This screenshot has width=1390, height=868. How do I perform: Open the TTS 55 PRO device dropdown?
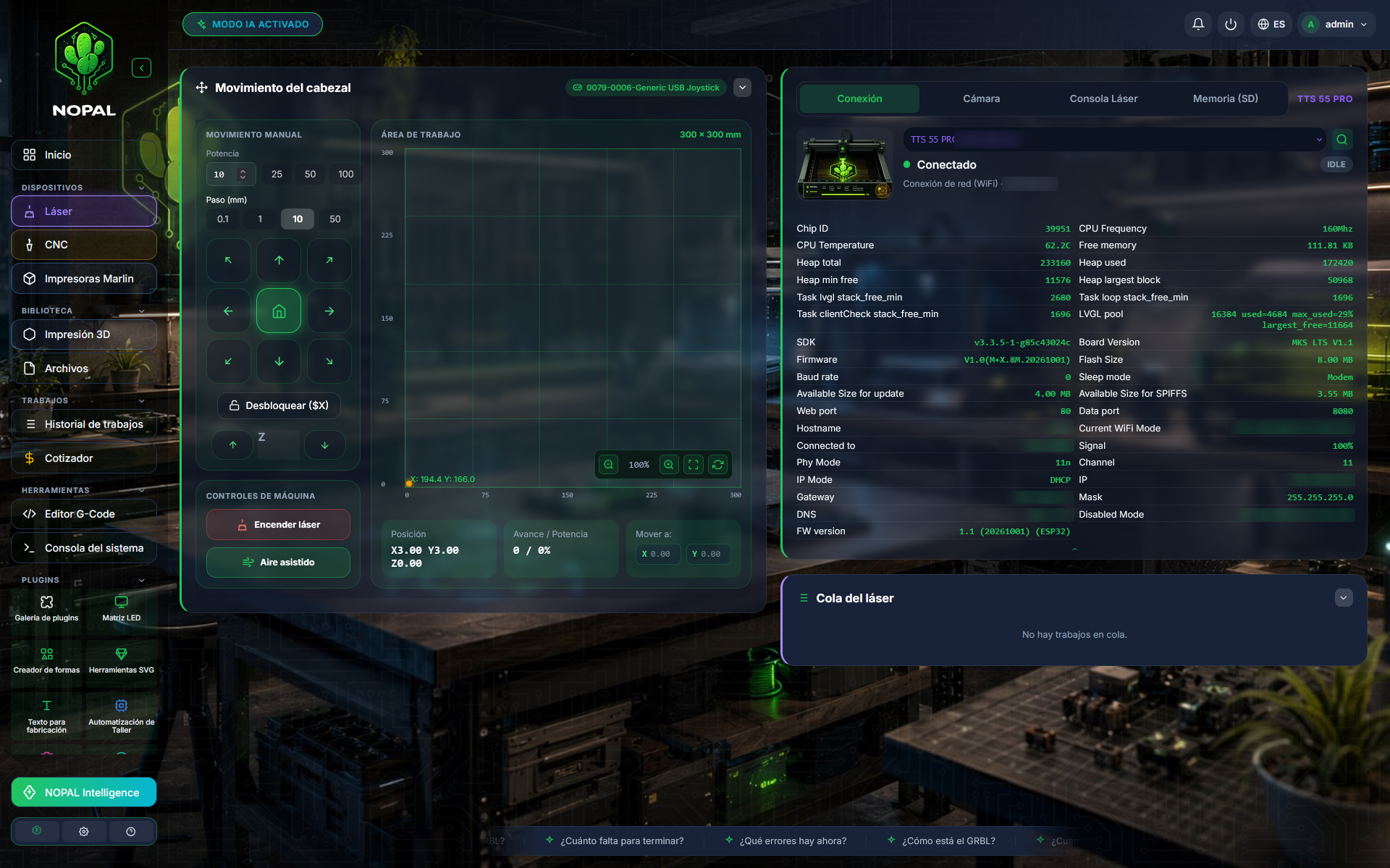(1116, 140)
